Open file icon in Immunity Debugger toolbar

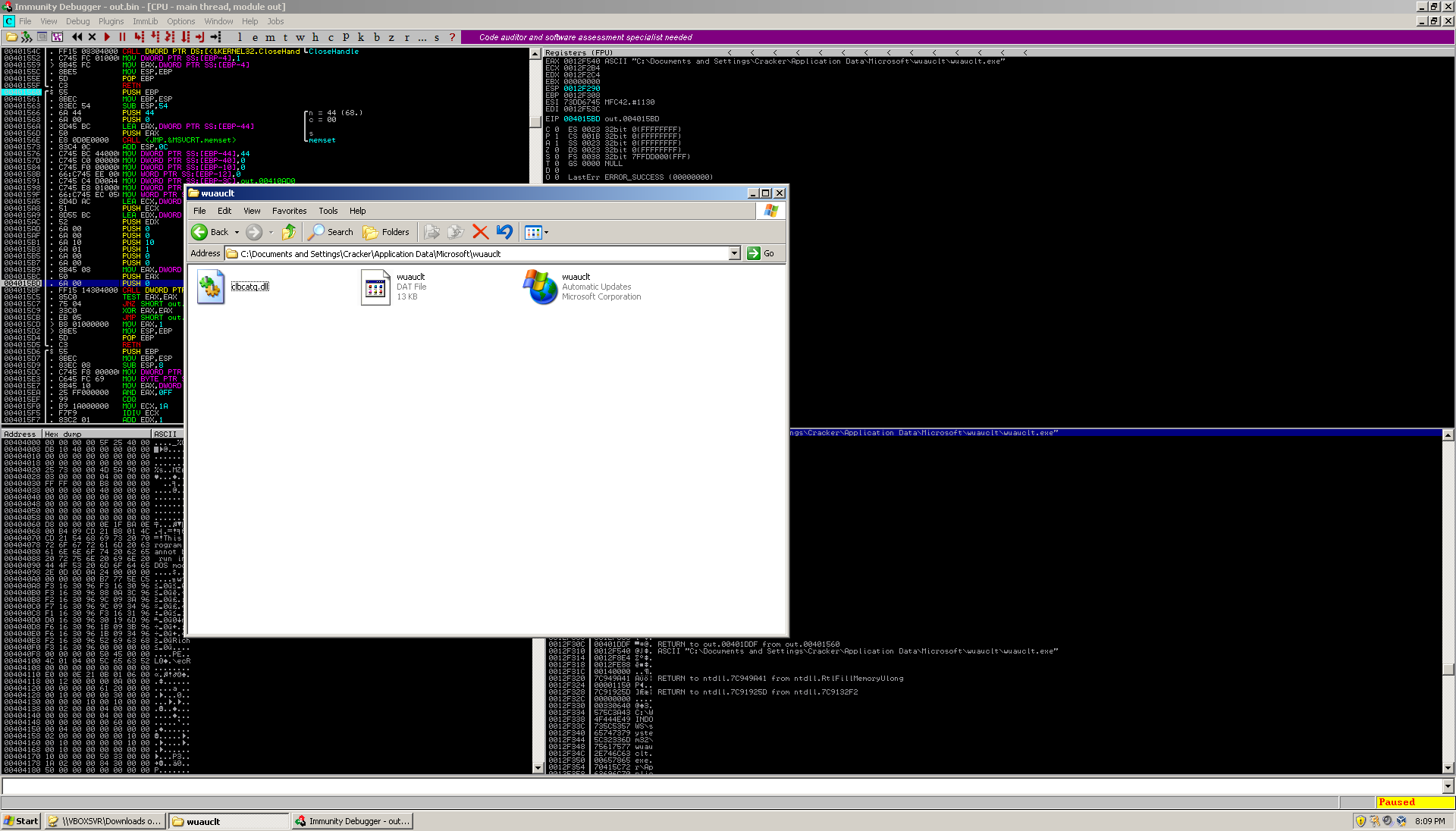11,37
